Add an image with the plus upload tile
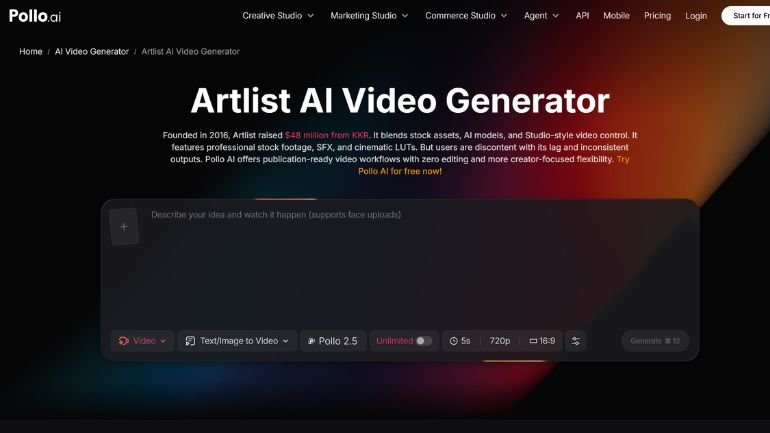This screenshot has width=770, height=433. tap(124, 227)
